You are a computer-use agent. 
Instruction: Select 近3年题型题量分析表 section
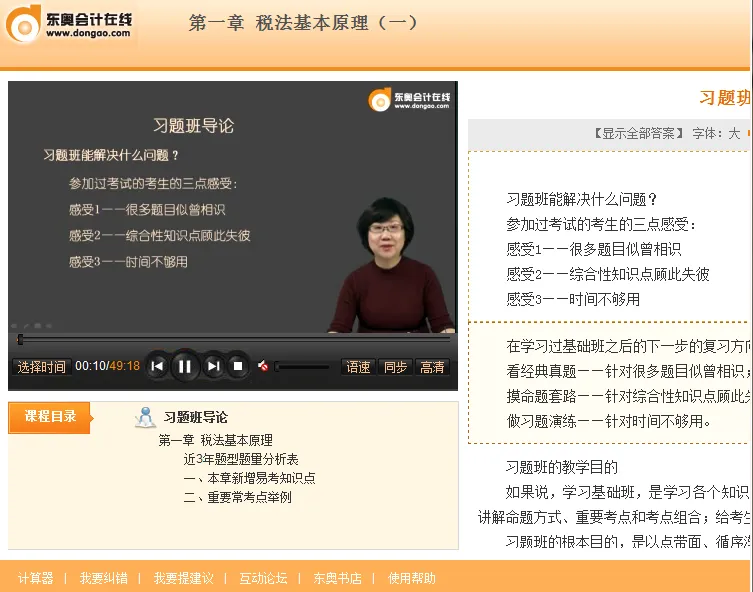click(241, 459)
